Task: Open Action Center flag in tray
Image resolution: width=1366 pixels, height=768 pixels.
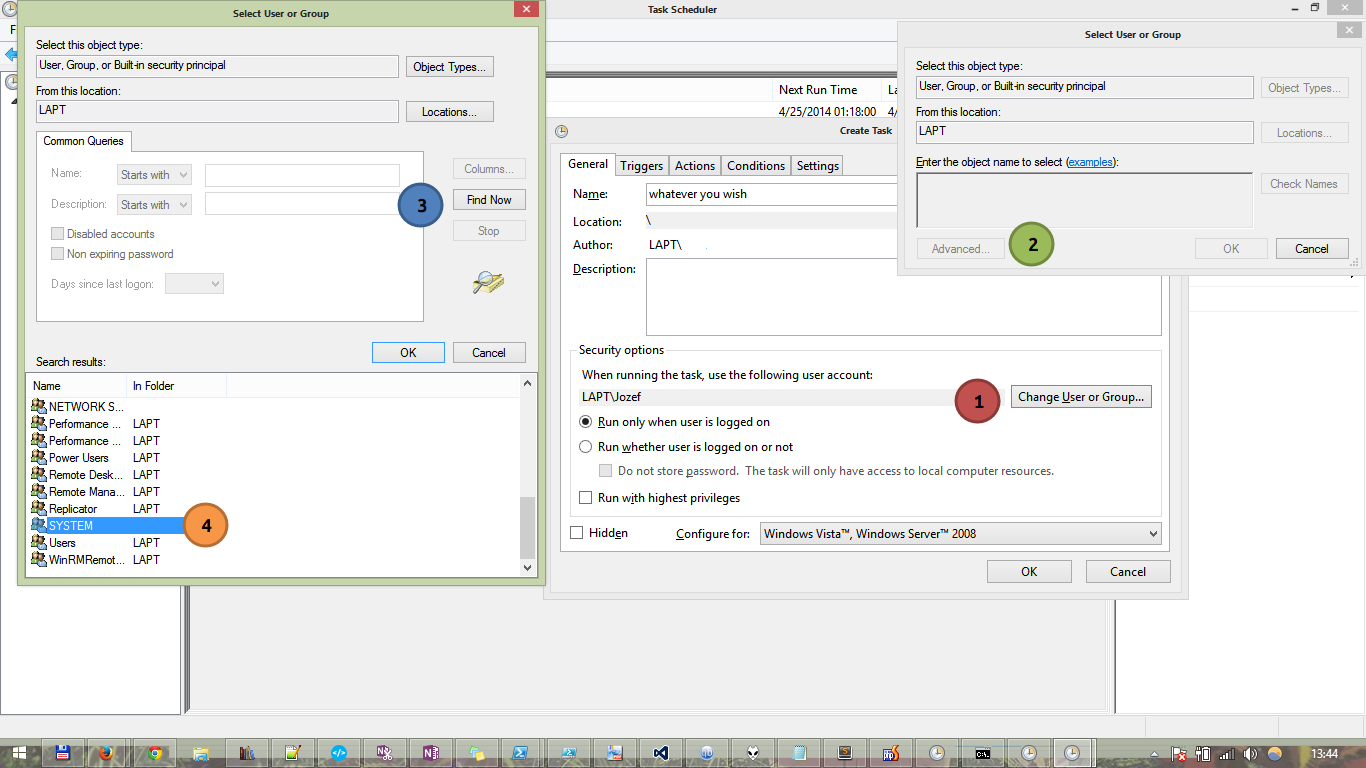Action: pyautogui.click(x=1179, y=754)
